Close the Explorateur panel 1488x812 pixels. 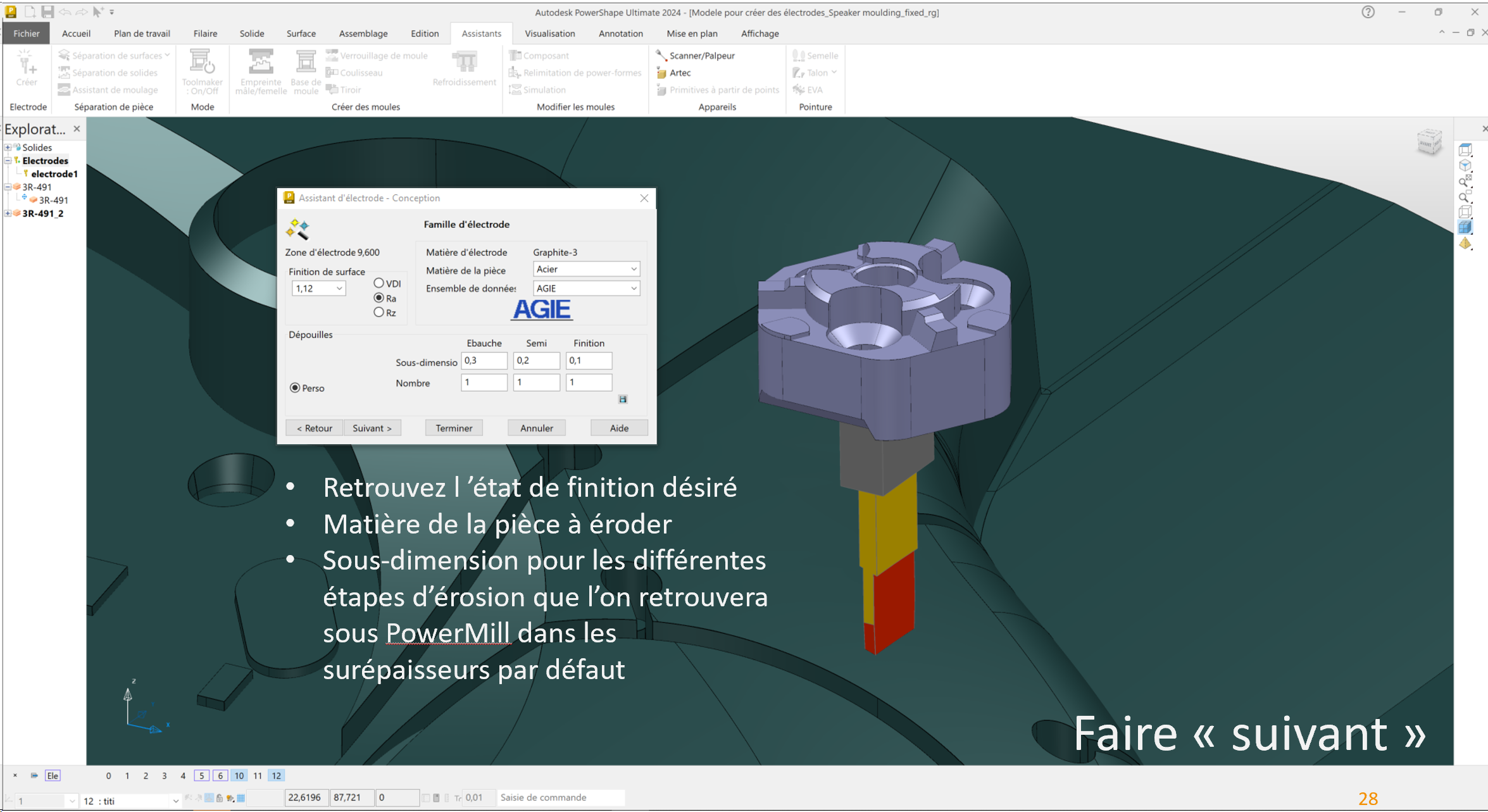[77, 128]
